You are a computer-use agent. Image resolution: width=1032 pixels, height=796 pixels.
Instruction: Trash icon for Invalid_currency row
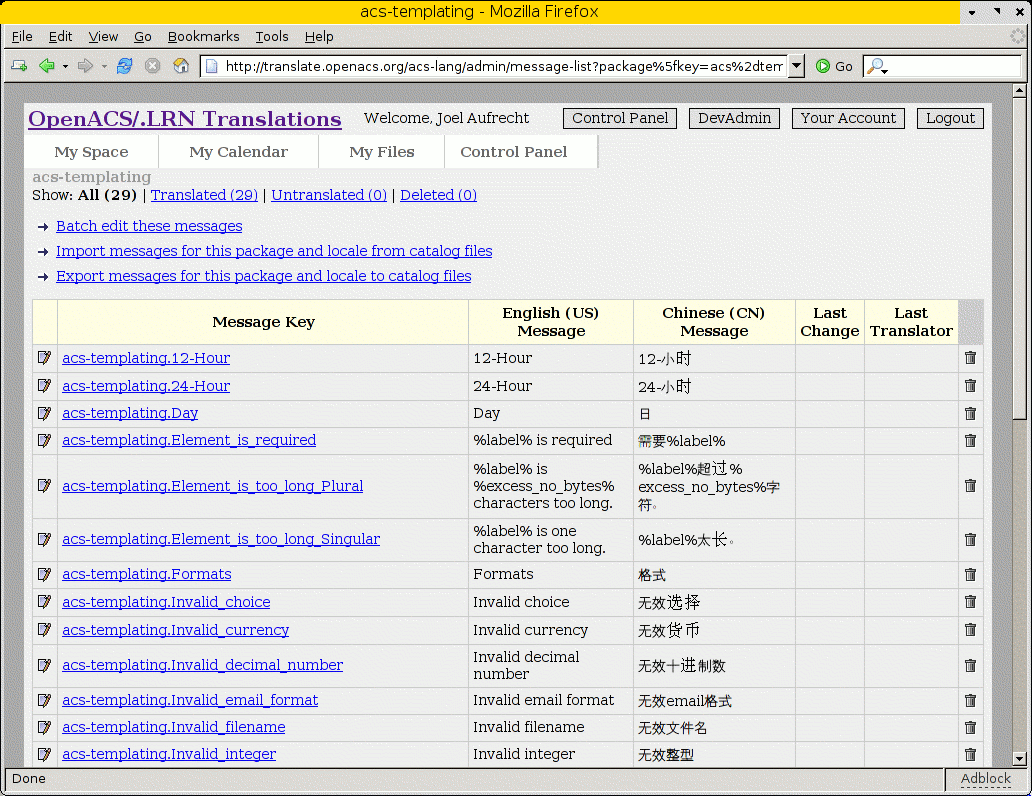970,630
